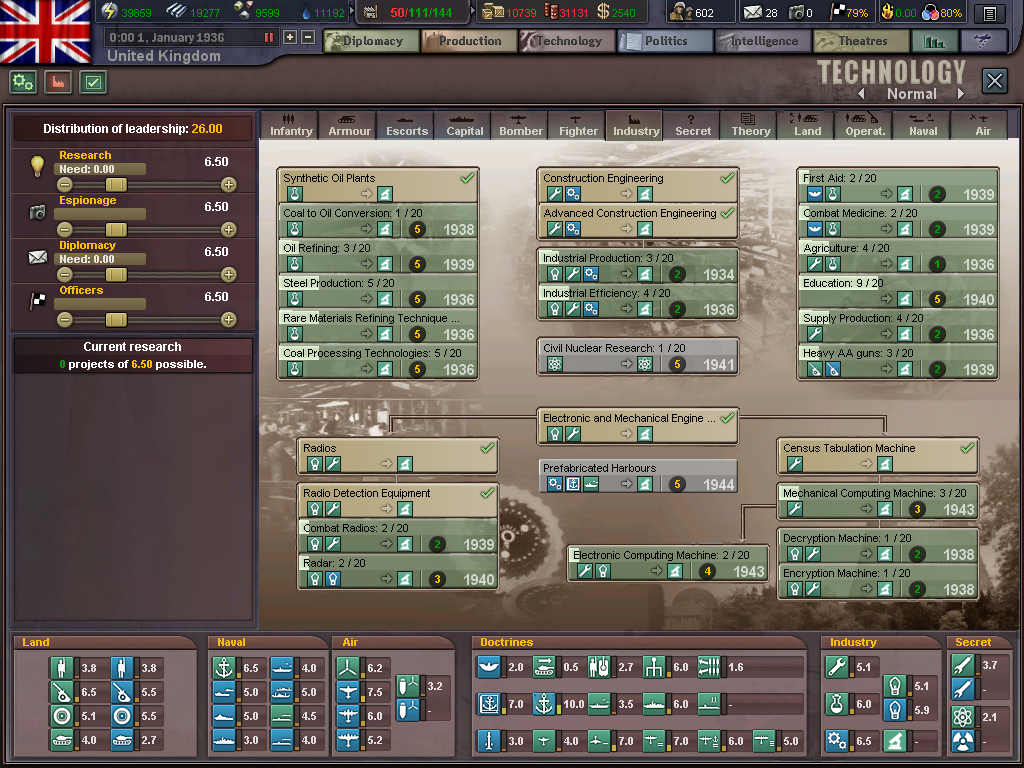Select the Naval doctrine tab
The image size is (1024, 768).
click(x=923, y=125)
